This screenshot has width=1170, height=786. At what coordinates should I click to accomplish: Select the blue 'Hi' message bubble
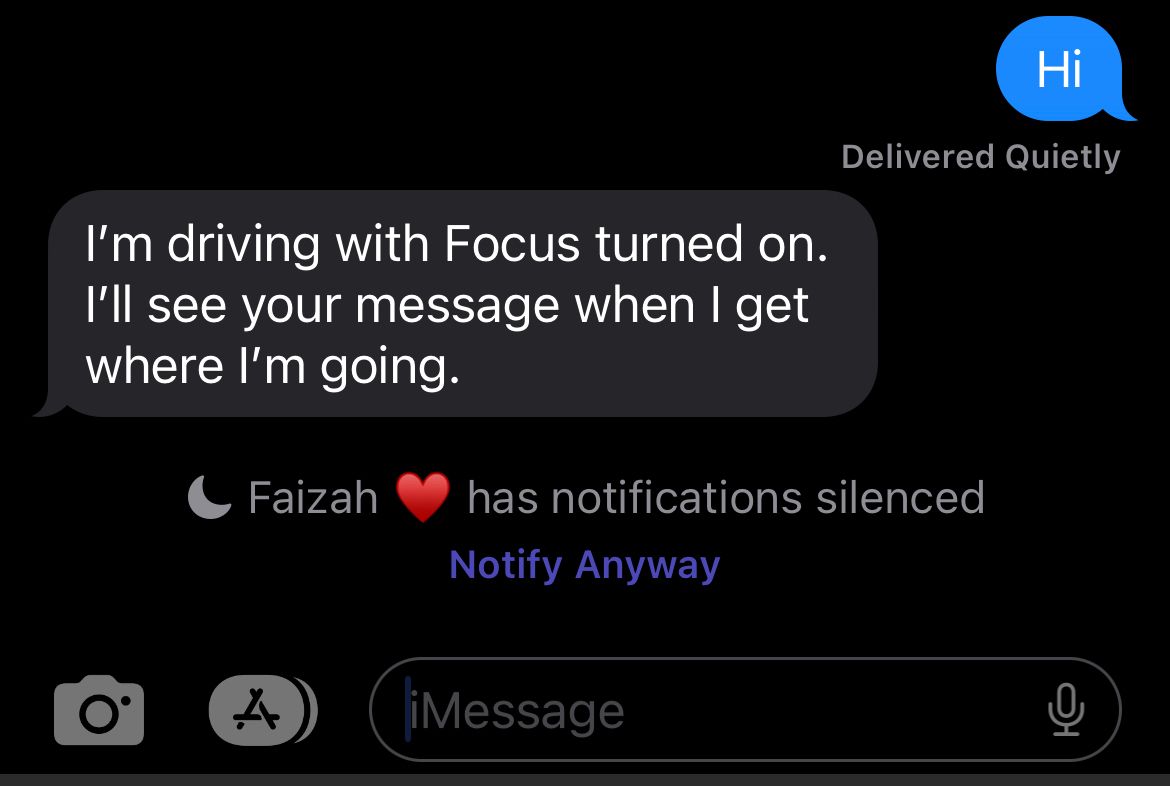pos(1059,70)
